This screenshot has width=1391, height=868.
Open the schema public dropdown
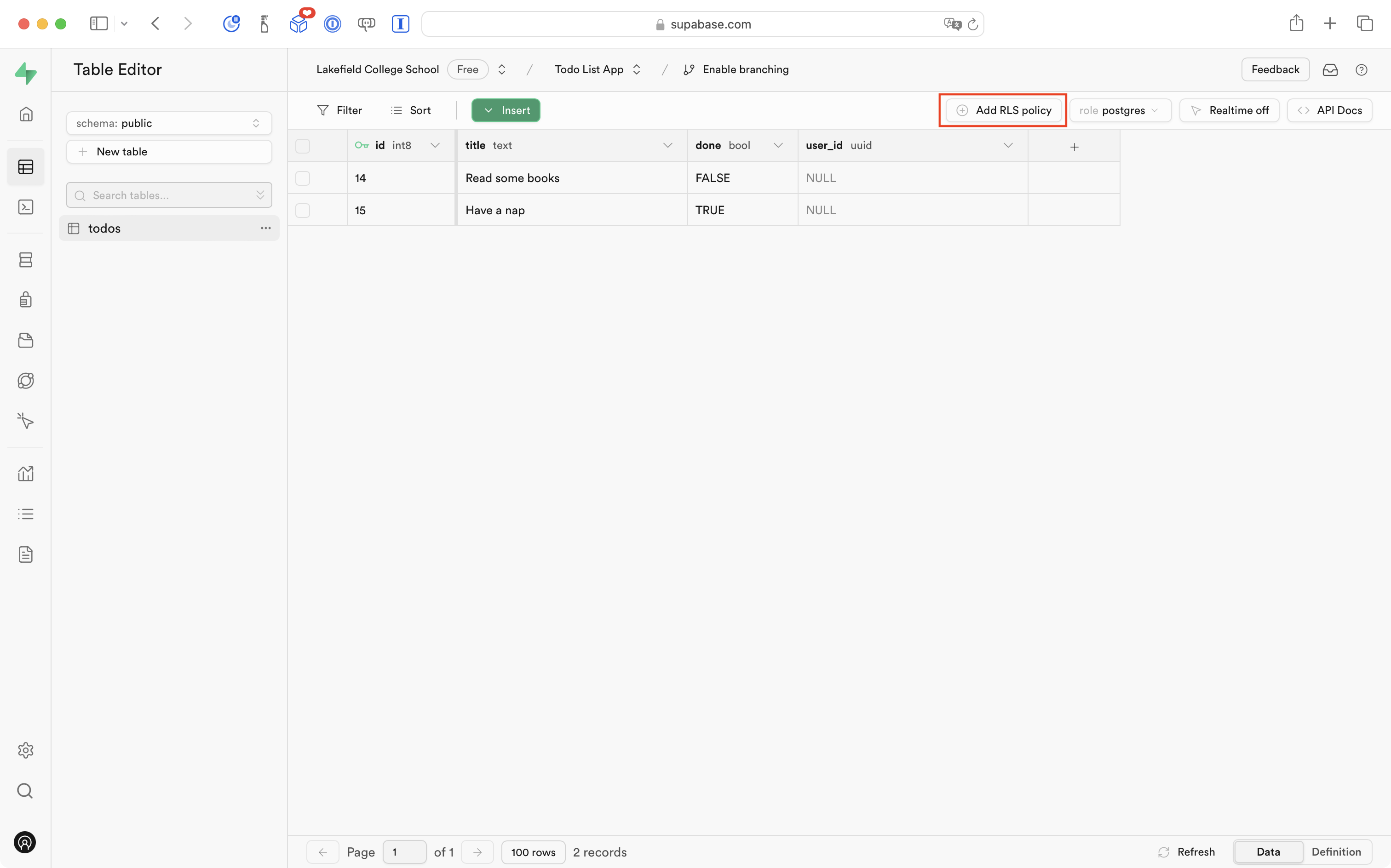coord(169,123)
